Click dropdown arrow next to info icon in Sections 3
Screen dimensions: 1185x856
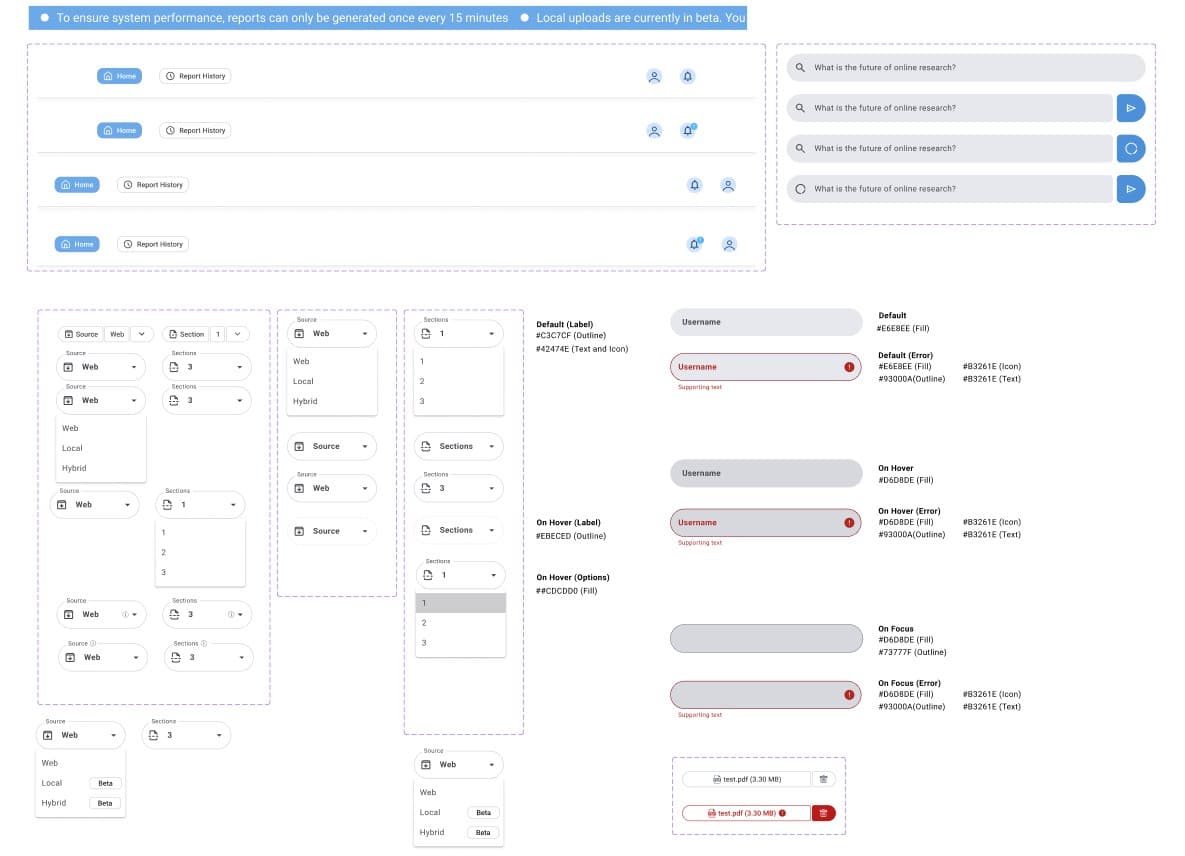click(240, 614)
